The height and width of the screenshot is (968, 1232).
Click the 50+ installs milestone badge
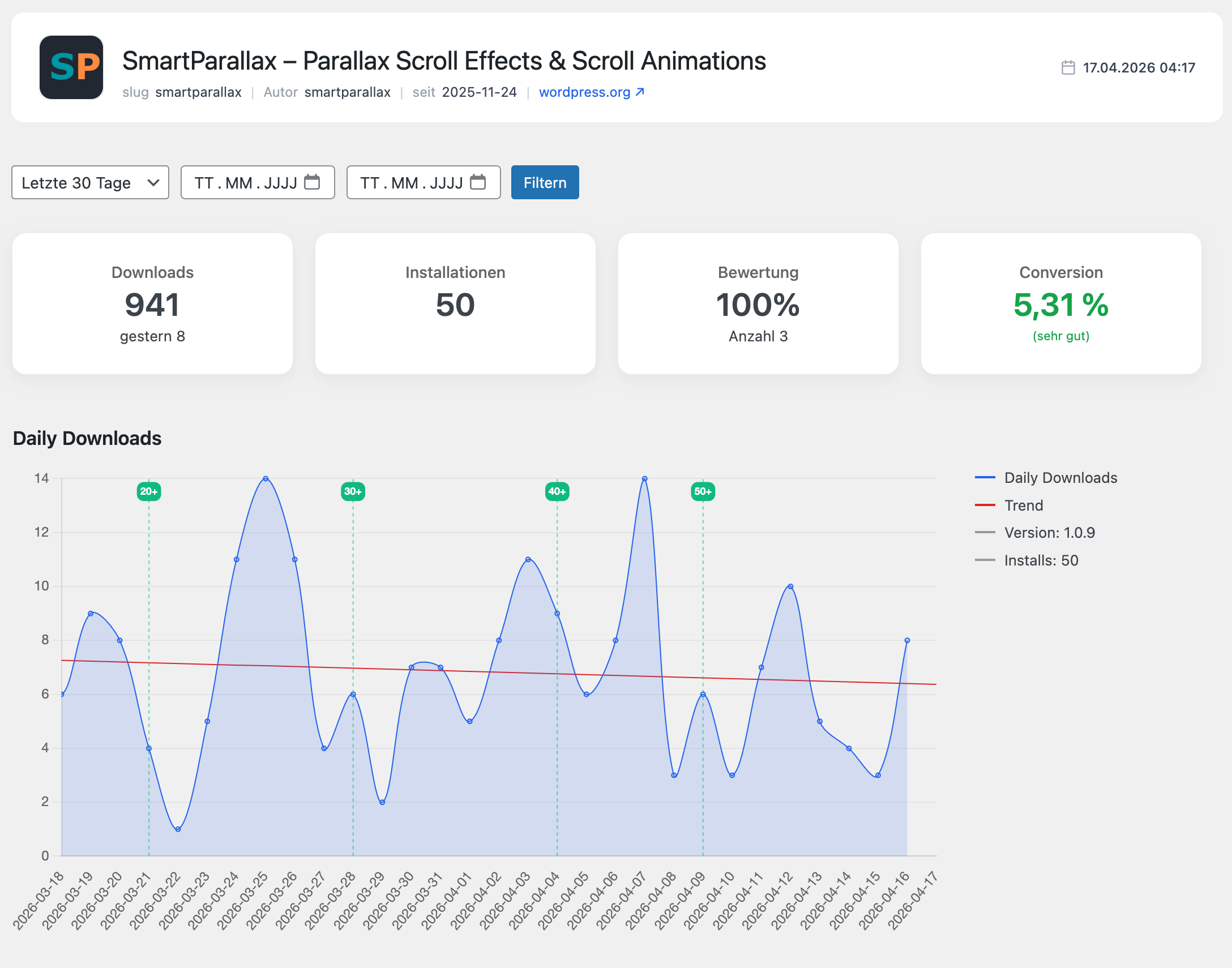pos(703,491)
